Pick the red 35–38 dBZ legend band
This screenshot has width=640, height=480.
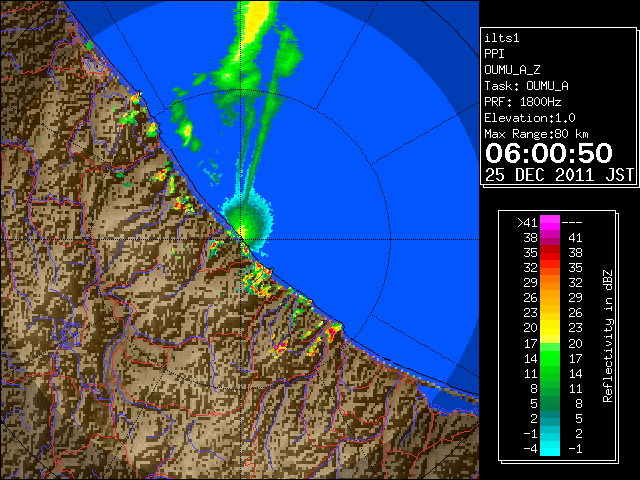tap(550, 253)
